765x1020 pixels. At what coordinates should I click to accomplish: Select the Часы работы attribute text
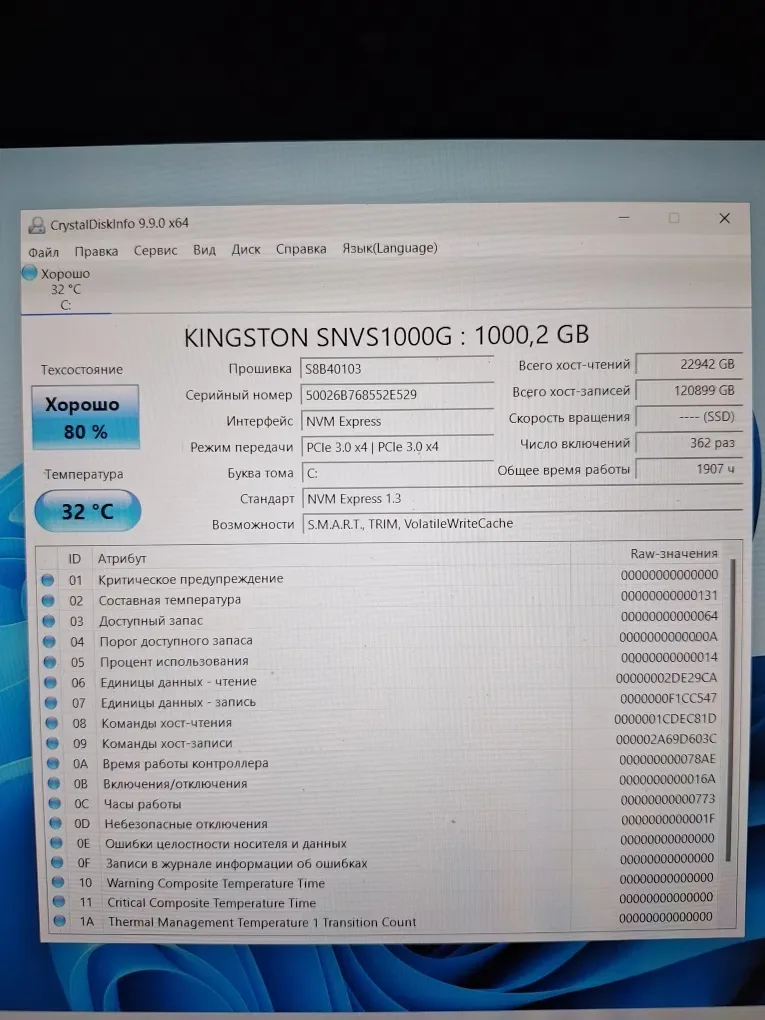click(x=142, y=804)
